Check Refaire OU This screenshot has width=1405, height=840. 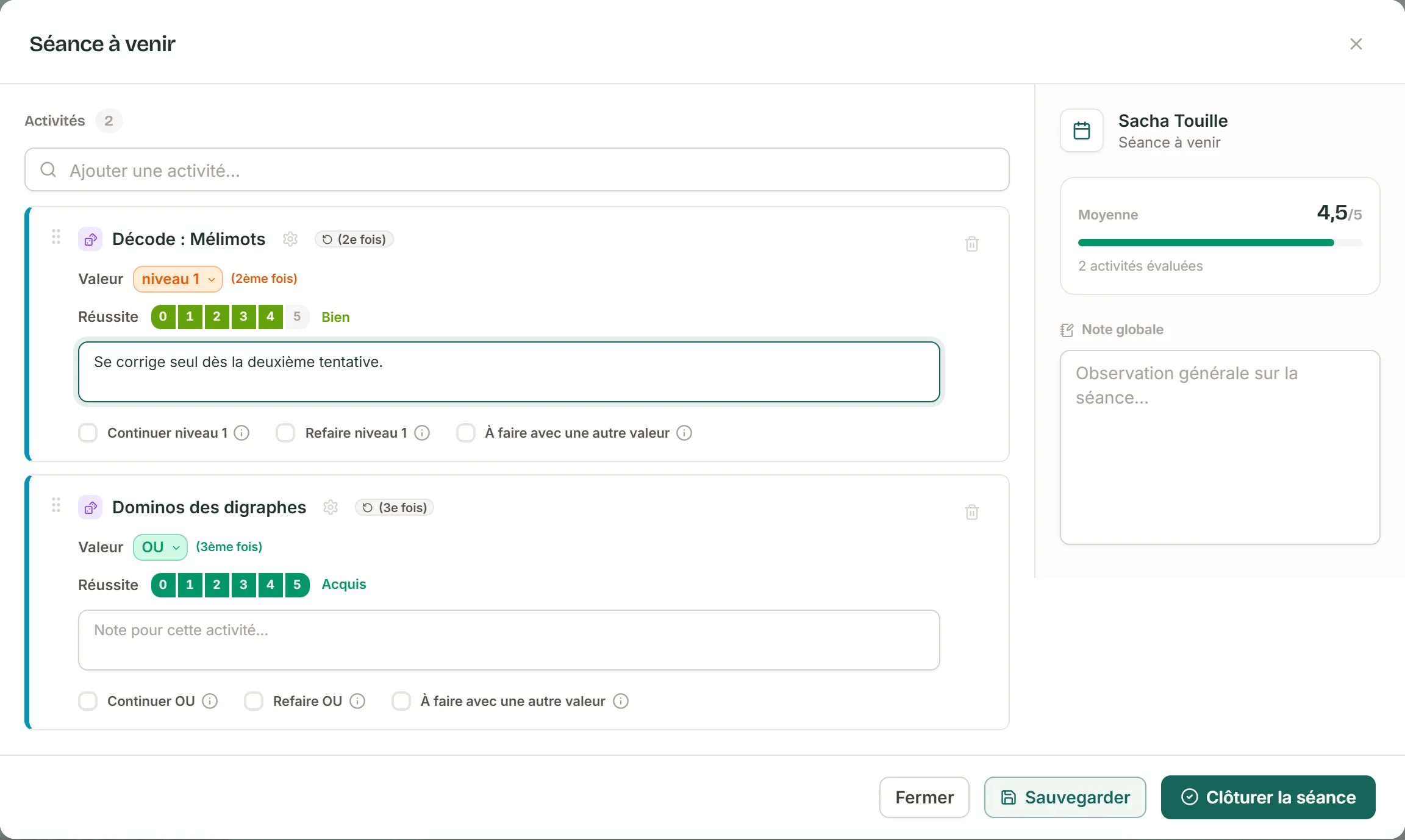[254, 701]
